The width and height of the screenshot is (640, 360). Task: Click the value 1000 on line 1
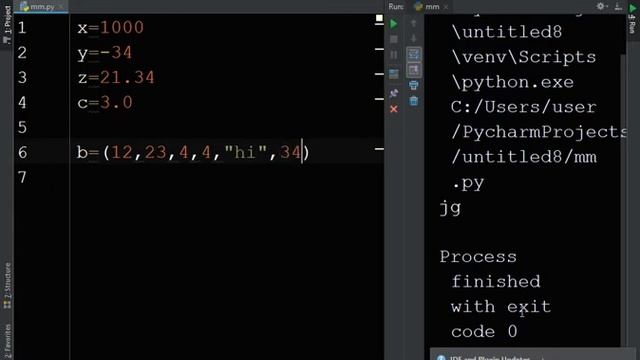coord(122,28)
